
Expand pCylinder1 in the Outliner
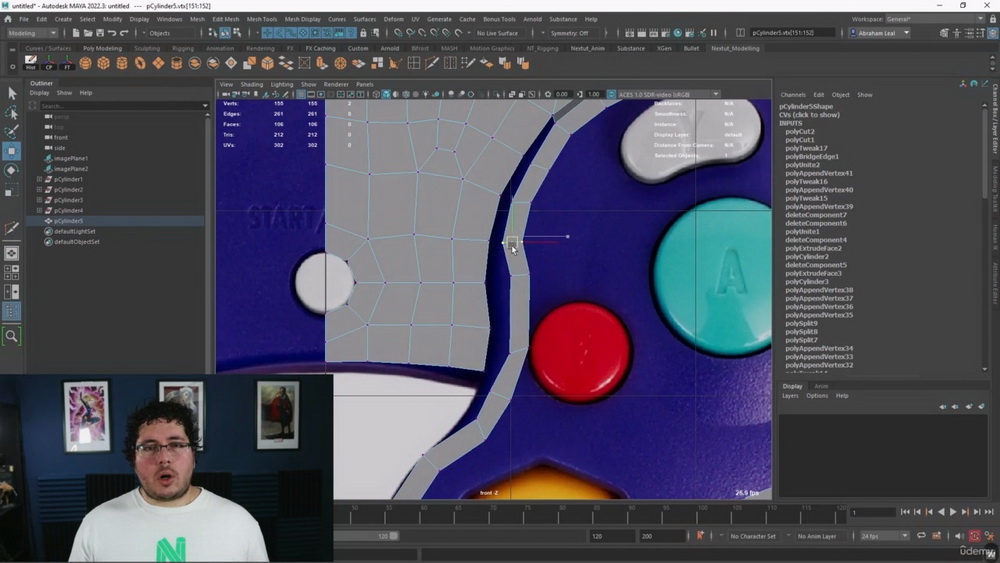pos(39,179)
